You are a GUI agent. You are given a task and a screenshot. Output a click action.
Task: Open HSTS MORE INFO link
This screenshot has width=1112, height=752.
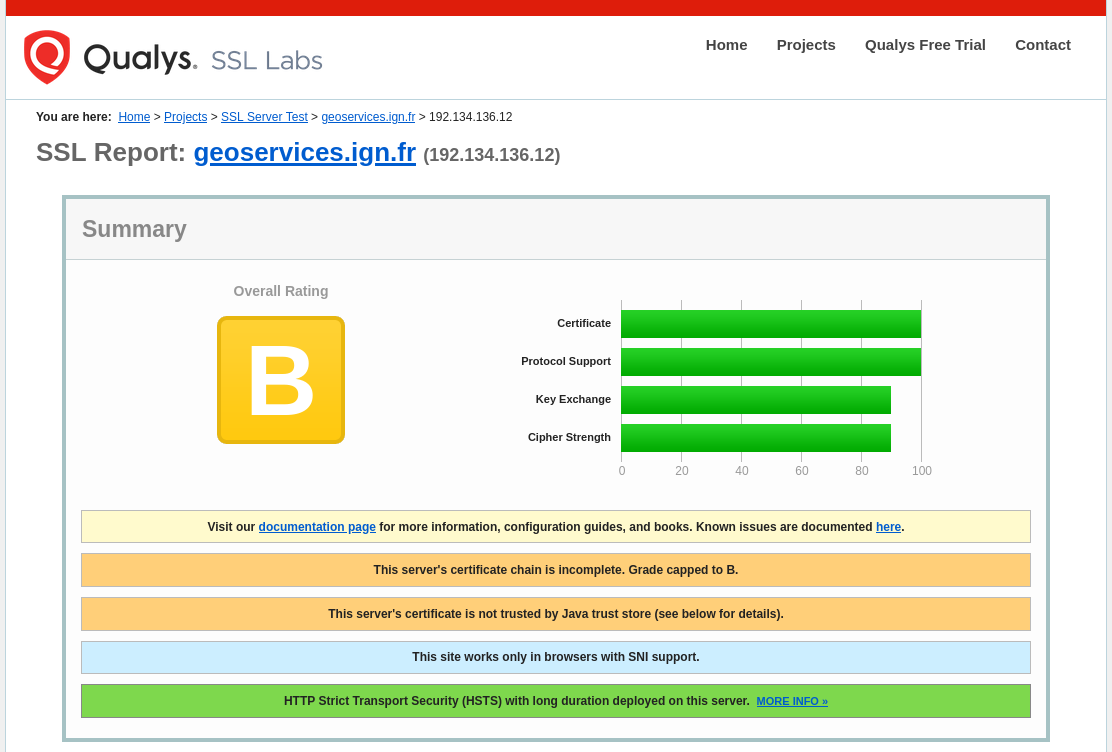[791, 701]
